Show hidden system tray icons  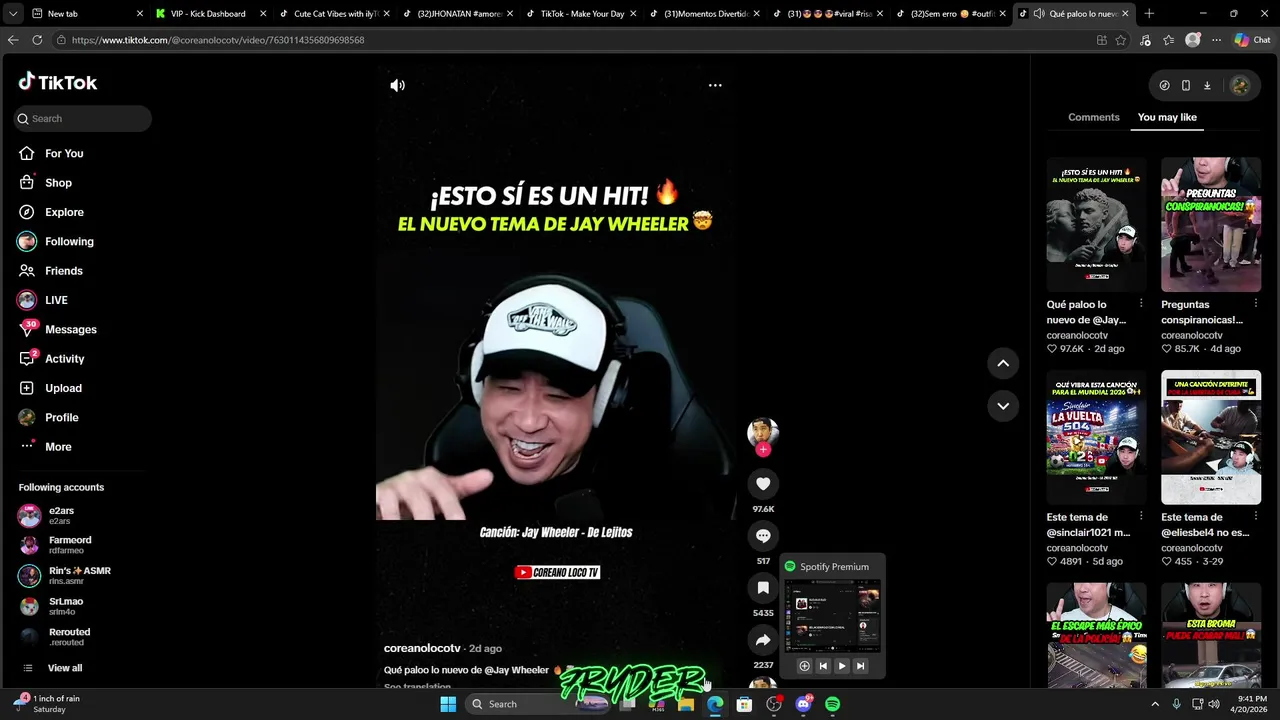click(1155, 704)
